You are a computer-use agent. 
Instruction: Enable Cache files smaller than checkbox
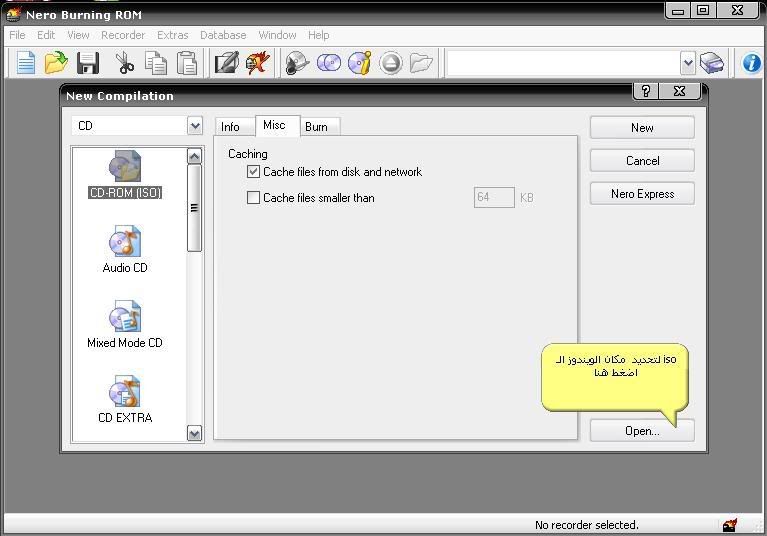[x=253, y=198]
